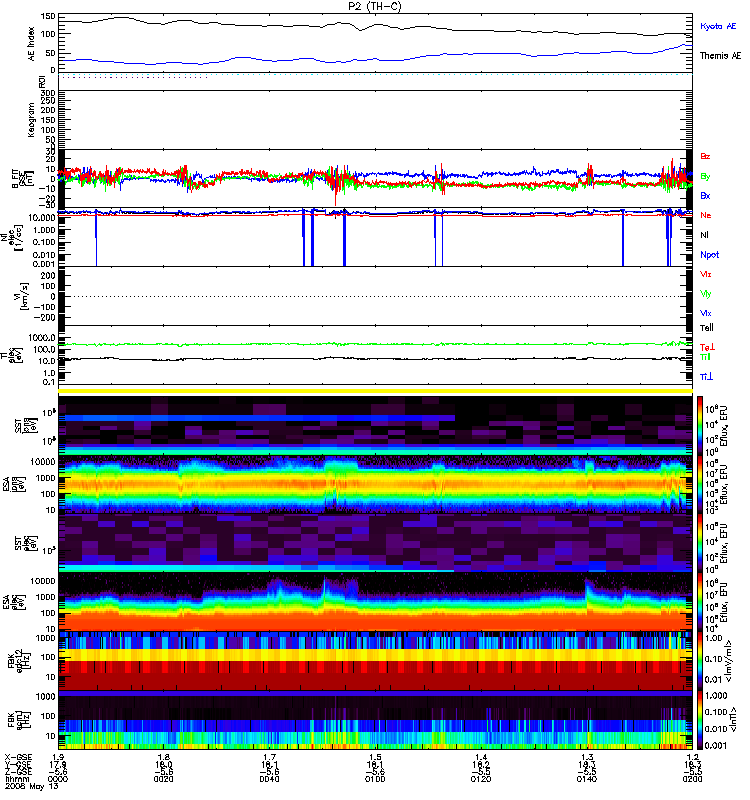Image resolution: width=750 pixels, height=800 pixels.
Task: Click the <|mV/m|> color bar unit label
Action: click(730, 661)
